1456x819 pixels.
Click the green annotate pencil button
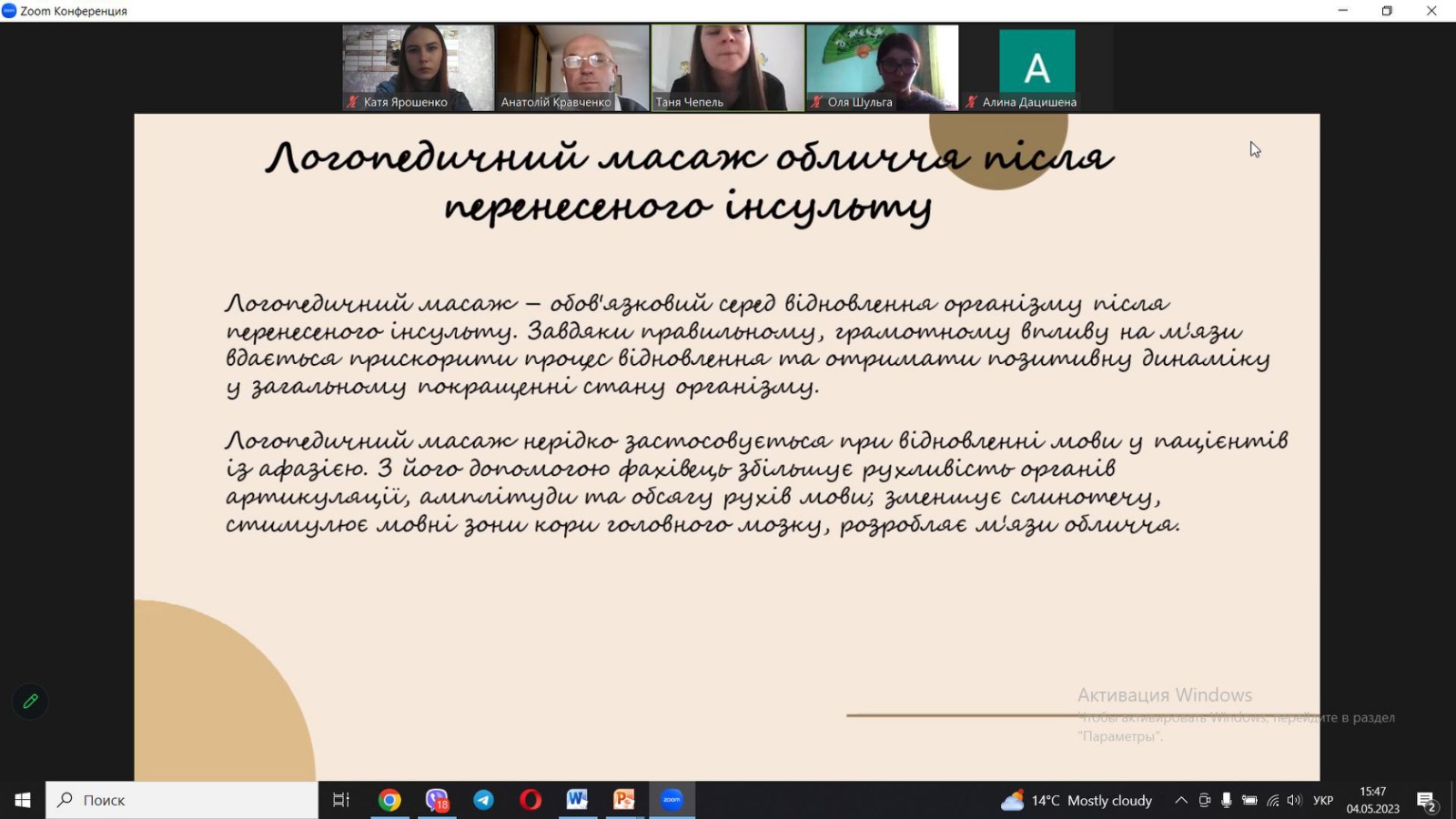click(x=30, y=702)
